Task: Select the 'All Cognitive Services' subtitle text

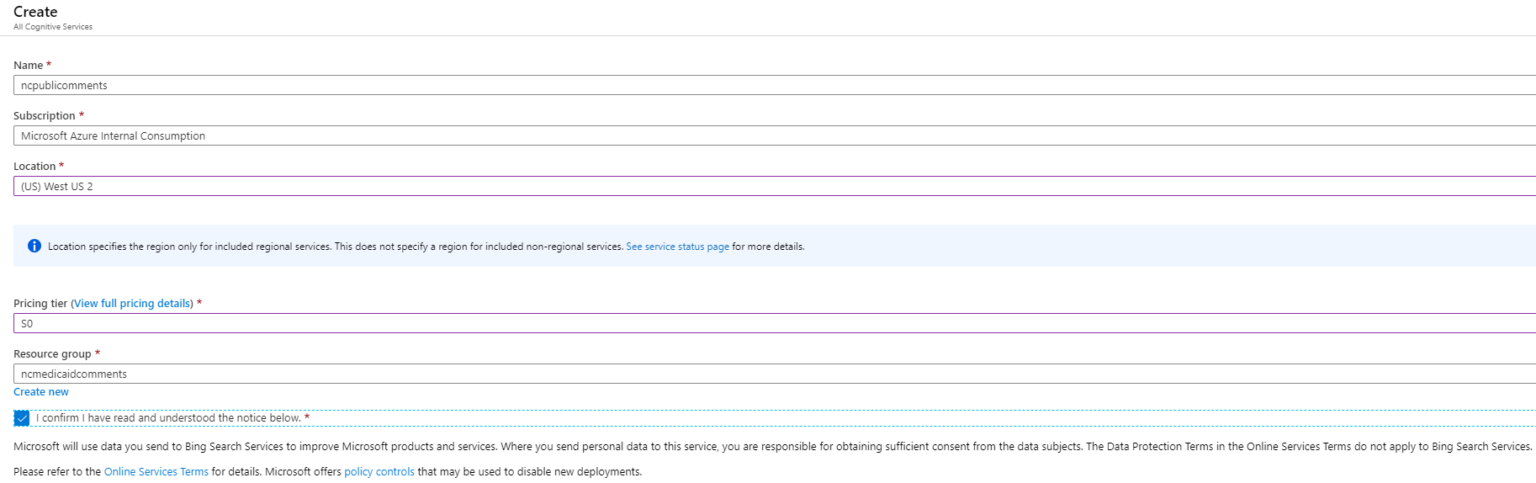Action: 53,27
